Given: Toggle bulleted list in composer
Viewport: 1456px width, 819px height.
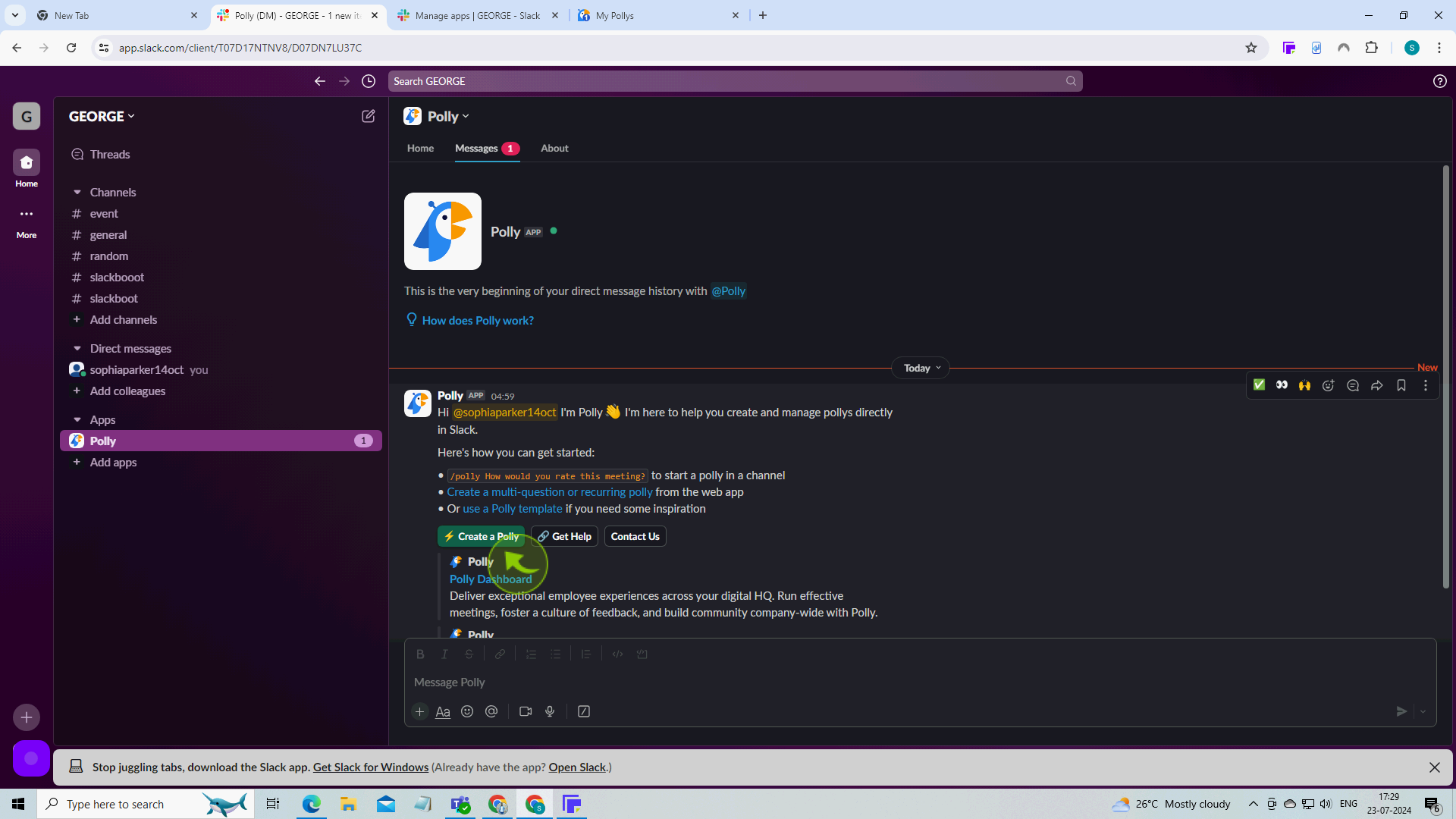Looking at the screenshot, I should (x=555, y=654).
